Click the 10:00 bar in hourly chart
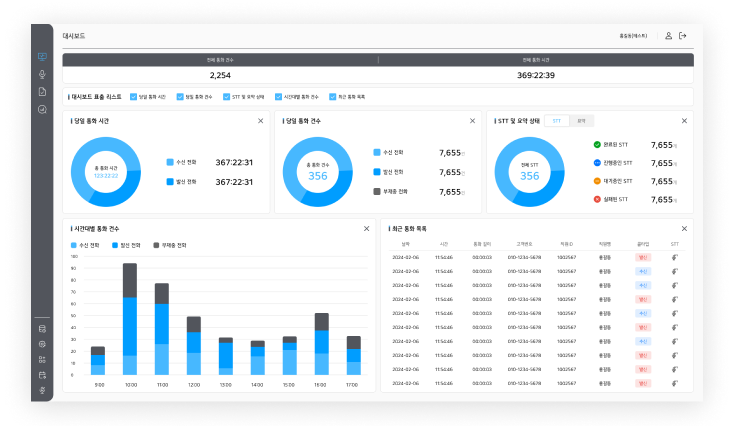This screenshot has width=734, height=426. [129, 318]
